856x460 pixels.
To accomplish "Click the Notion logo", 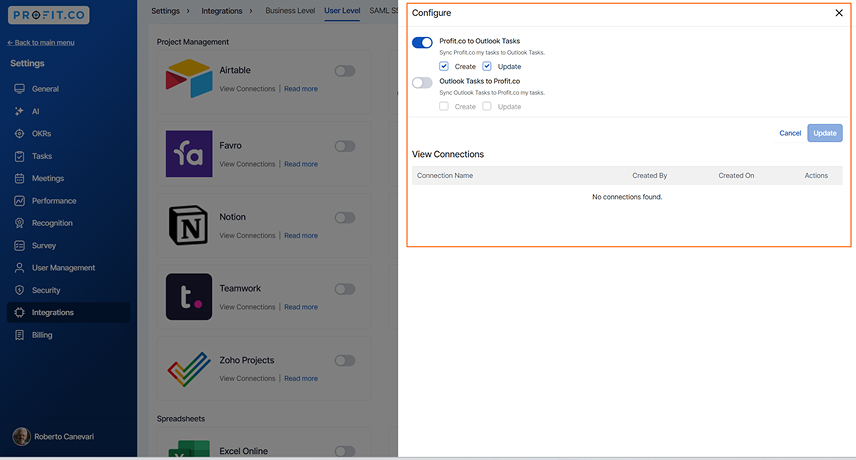I will tap(188, 225).
